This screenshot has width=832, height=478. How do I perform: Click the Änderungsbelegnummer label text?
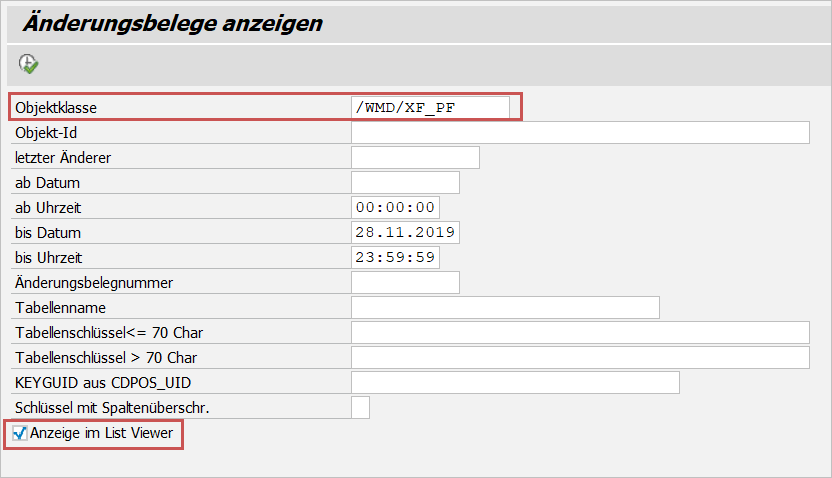tap(94, 283)
